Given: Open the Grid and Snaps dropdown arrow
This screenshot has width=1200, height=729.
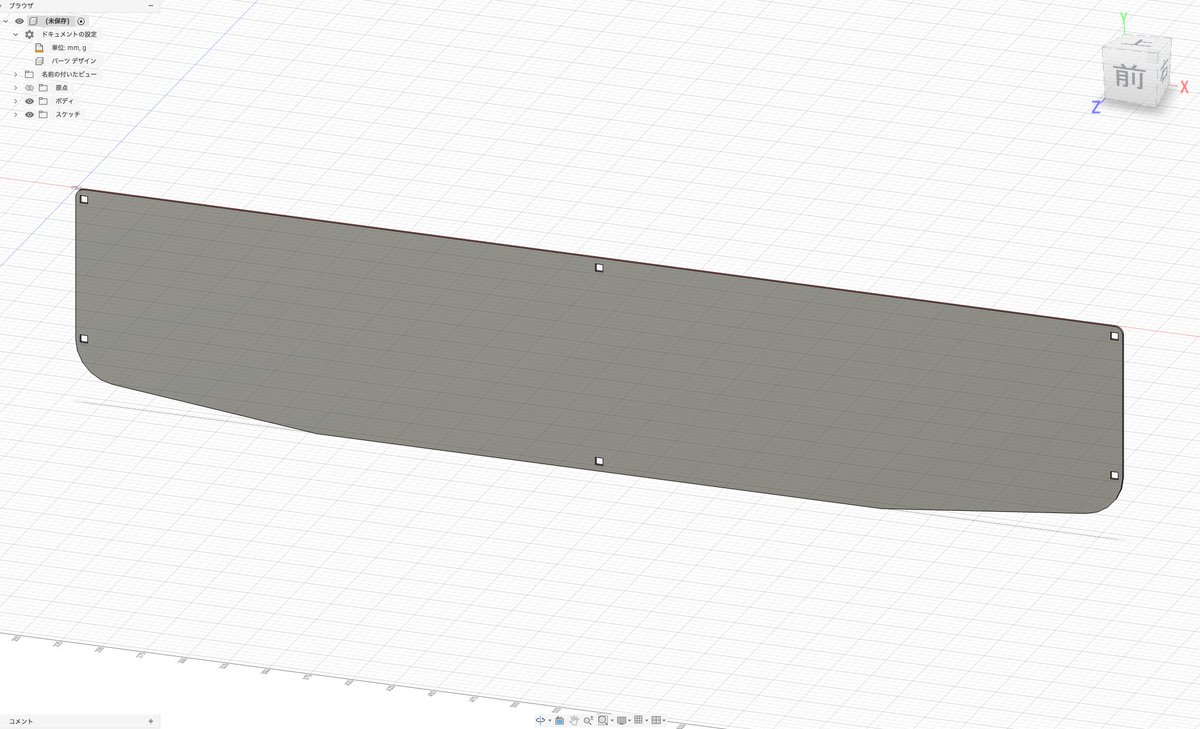Looking at the screenshot, I should coord(647,721).
